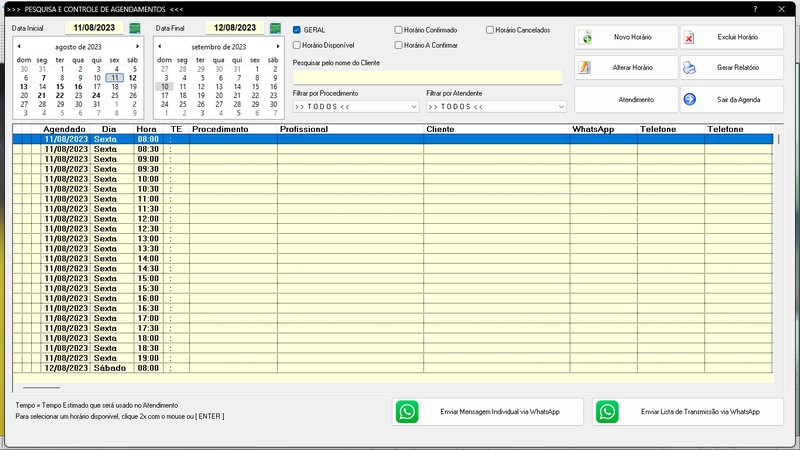The width and height of the screenshot is (800, 450).
Task: Click the setembro de 2023 month title
Action: pos(219,47)
